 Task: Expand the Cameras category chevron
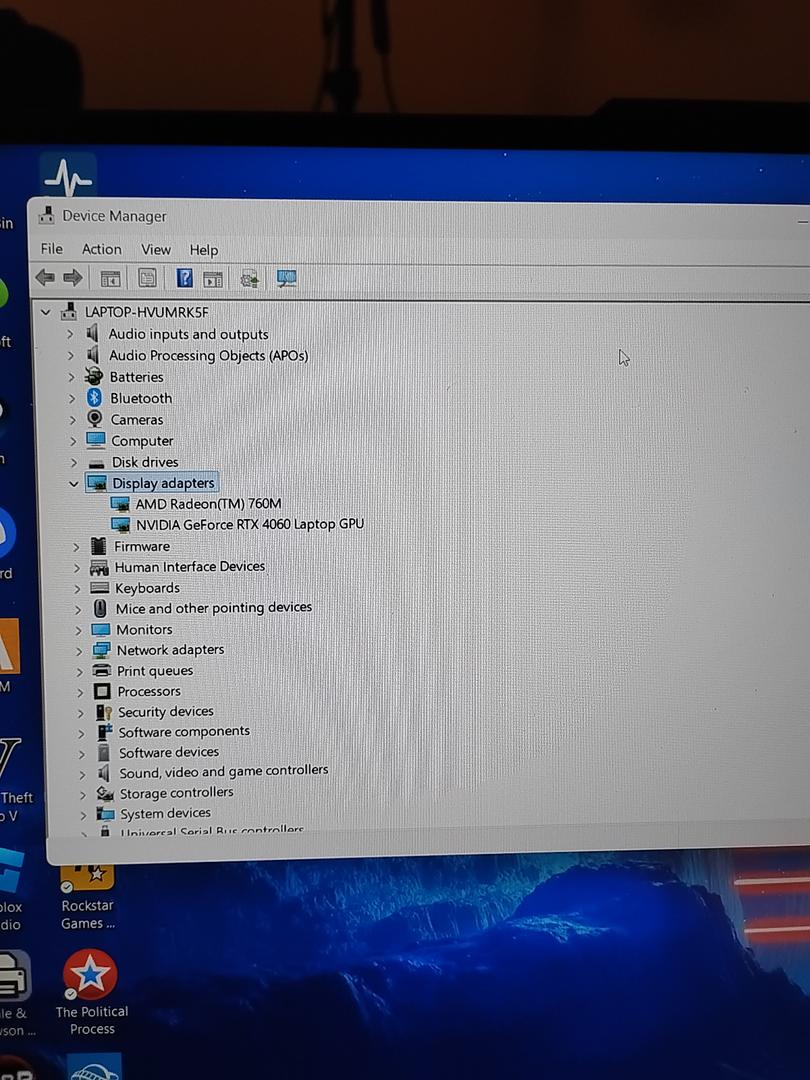point(72,419)
